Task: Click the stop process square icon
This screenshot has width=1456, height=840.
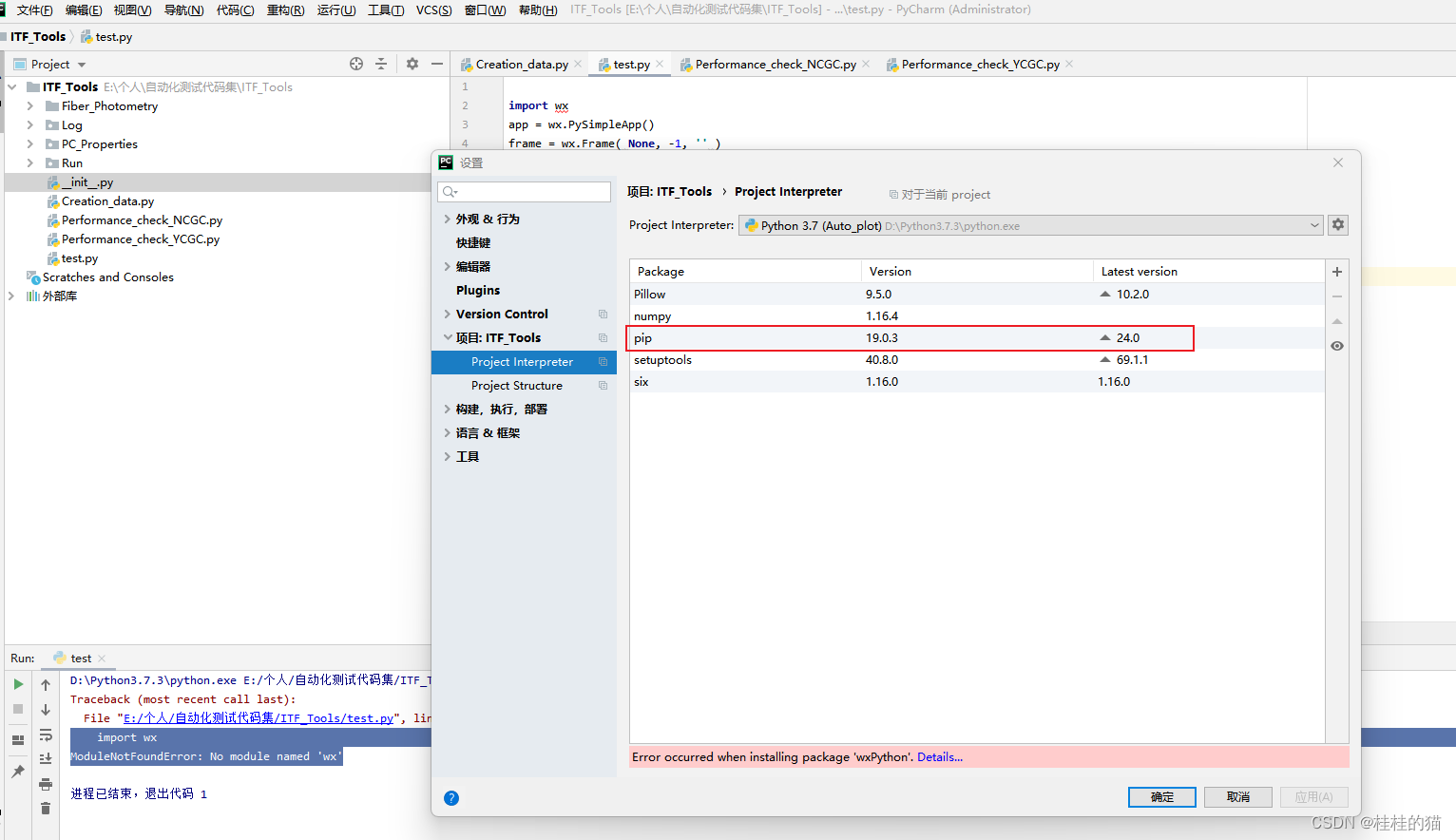Action: tap(18, 709)
